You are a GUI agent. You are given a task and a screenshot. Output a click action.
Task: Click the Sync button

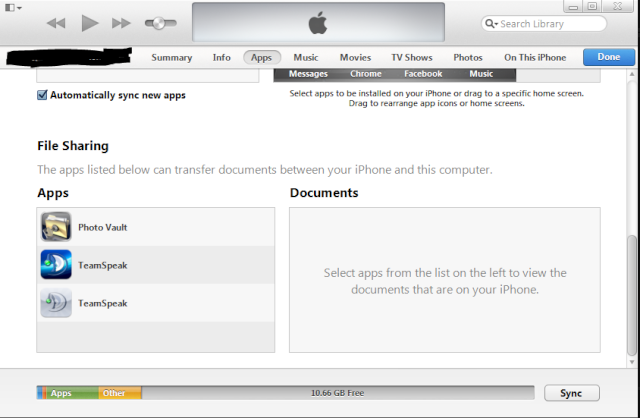[571, 393]
